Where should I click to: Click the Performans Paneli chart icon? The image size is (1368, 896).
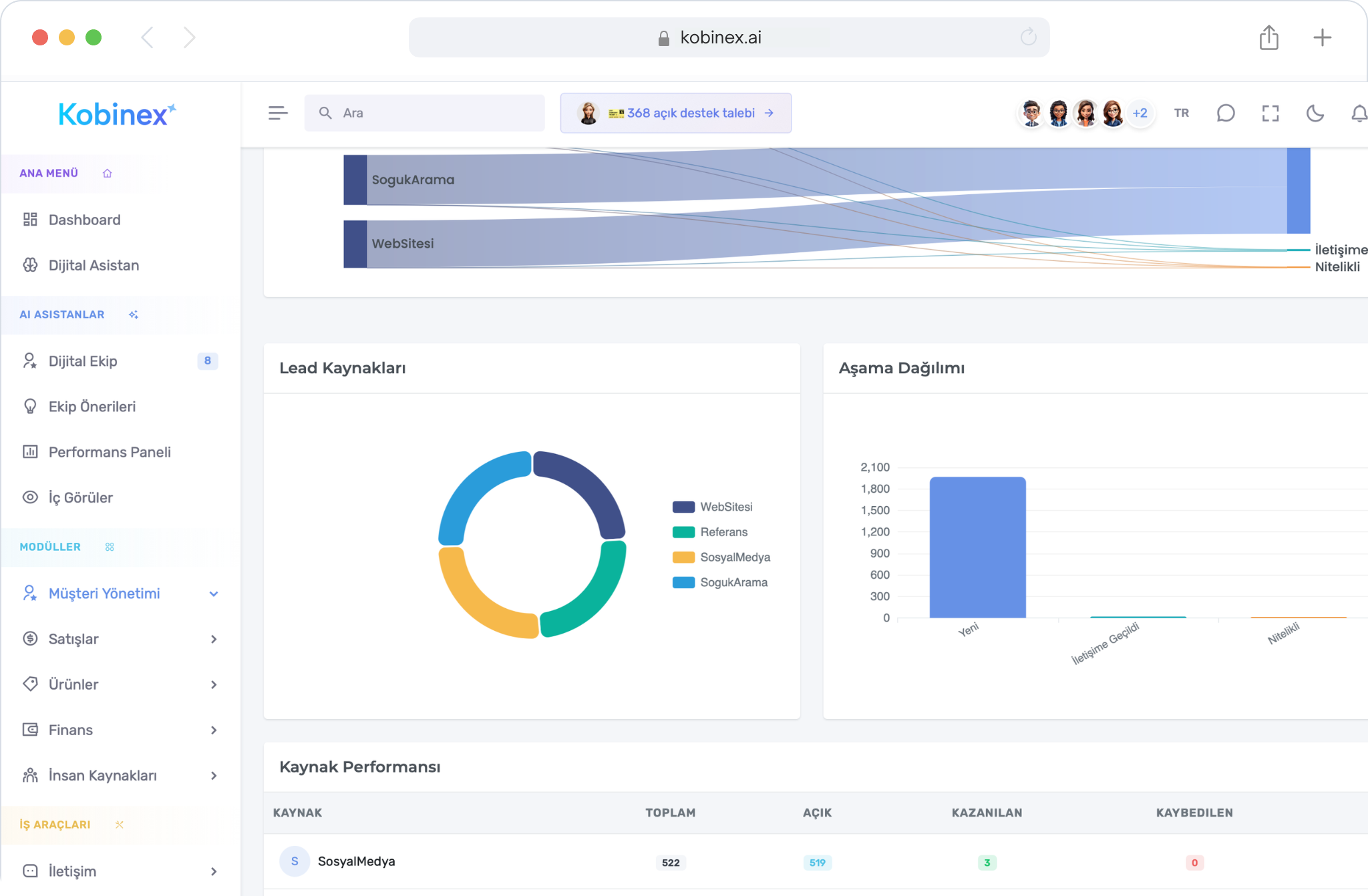(x=30, y=452)
